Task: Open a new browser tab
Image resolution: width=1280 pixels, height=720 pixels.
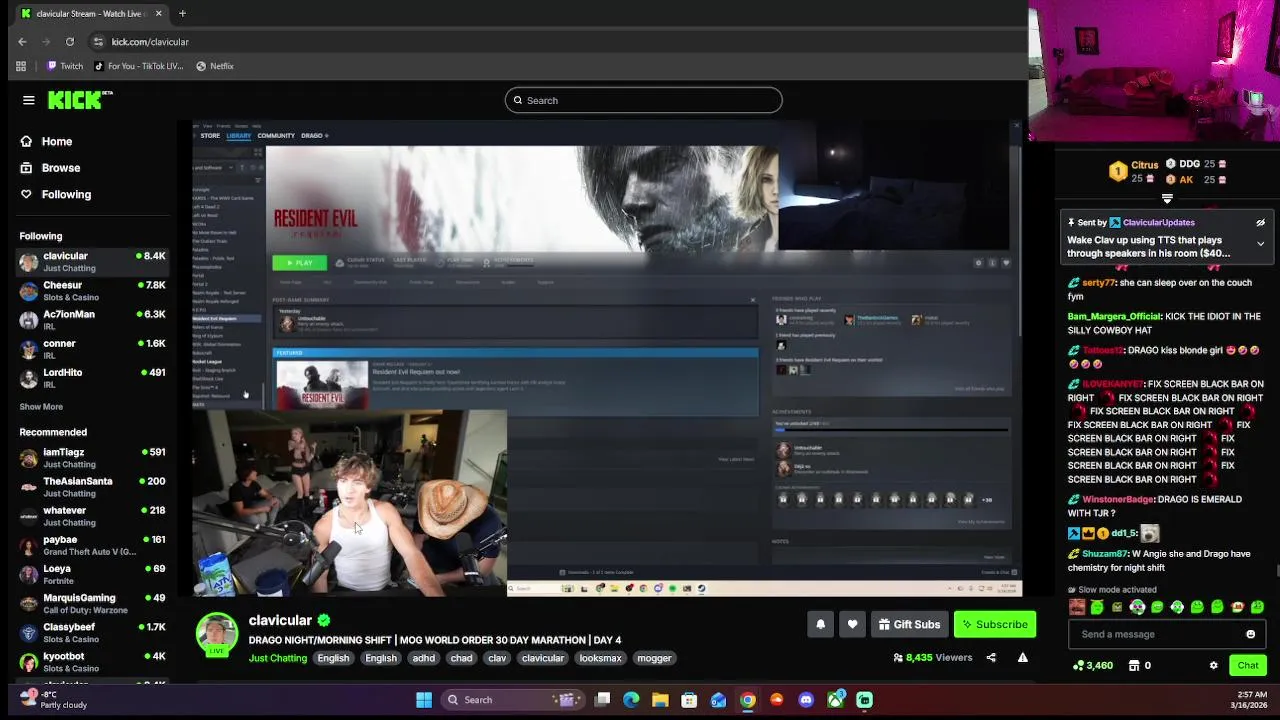Action: pyautogui.click(x=182, y=14)
